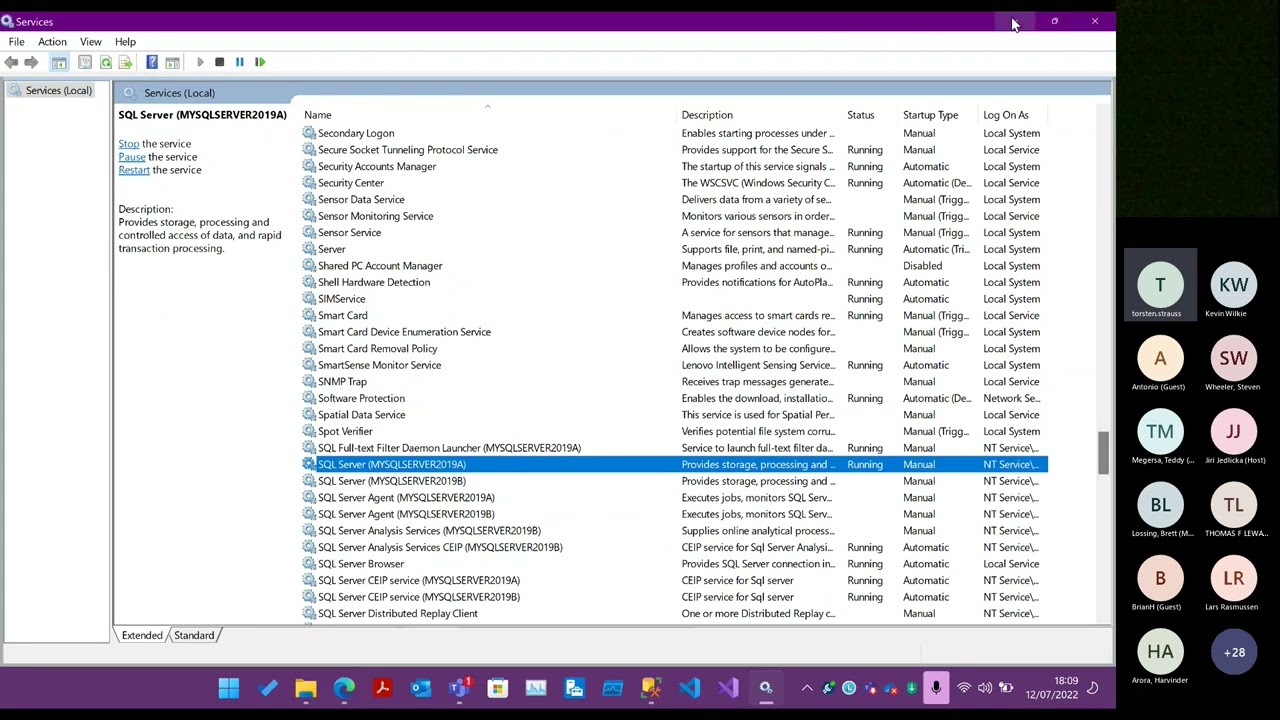Open blue Visual Studio Code taskbar icon
The width and height of the screenshot is (1280, 720).
pos(689,688)
